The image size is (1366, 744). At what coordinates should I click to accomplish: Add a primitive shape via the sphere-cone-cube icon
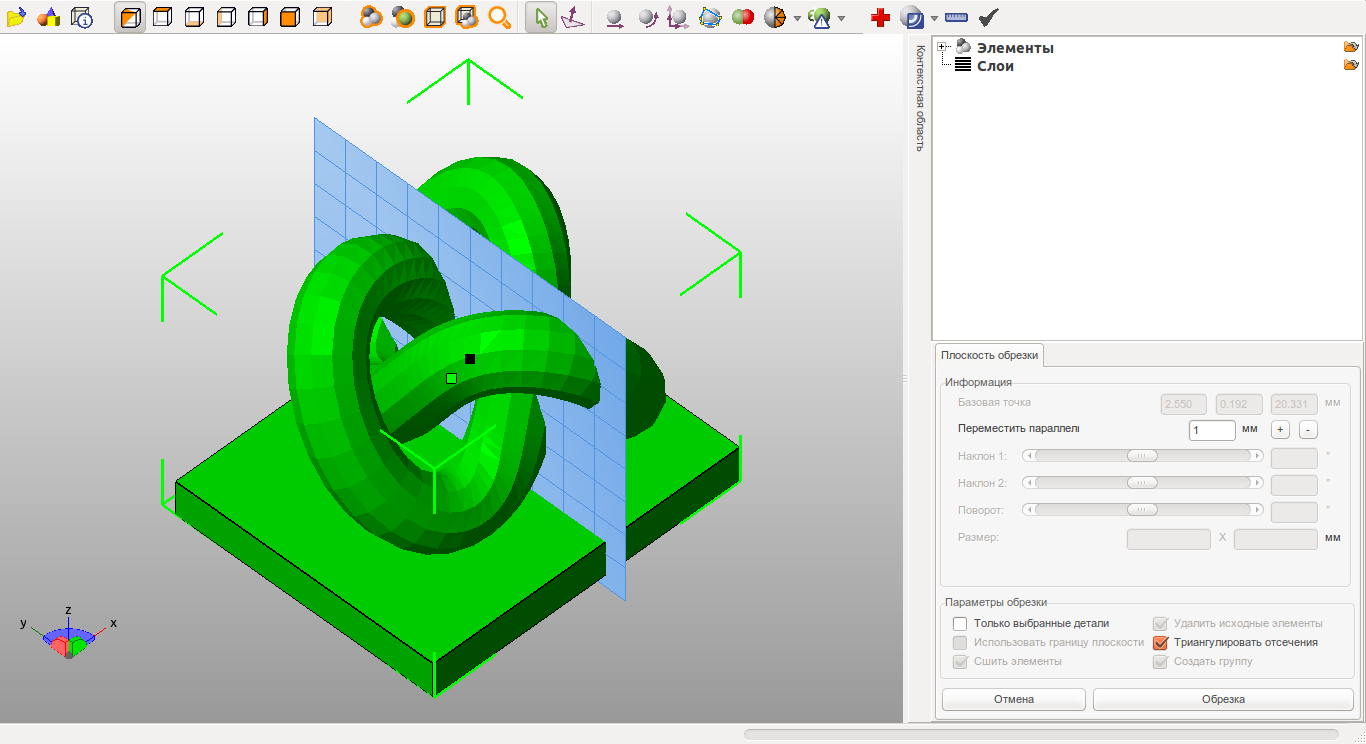click(48, 17)
